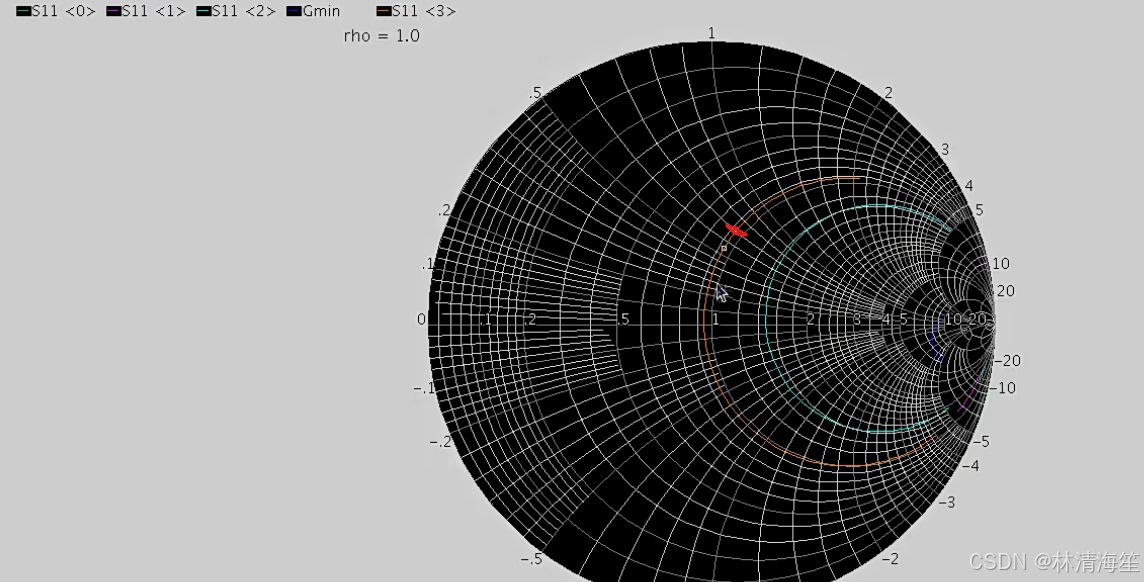
Task: Click the -20 reactance rim label
Action: pyautogui.click(x=1008, y=361)
